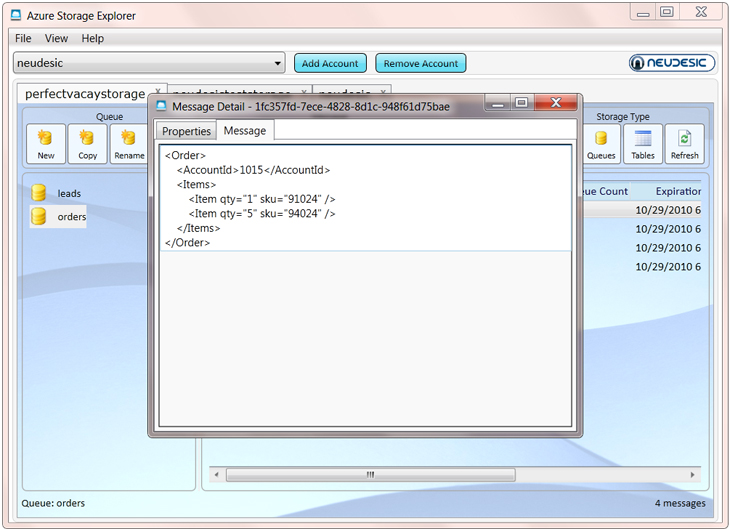The height and width of the screenshot is (529, 730).
Task: Open the neudesic account dropdown
Action: pos(149,63)
